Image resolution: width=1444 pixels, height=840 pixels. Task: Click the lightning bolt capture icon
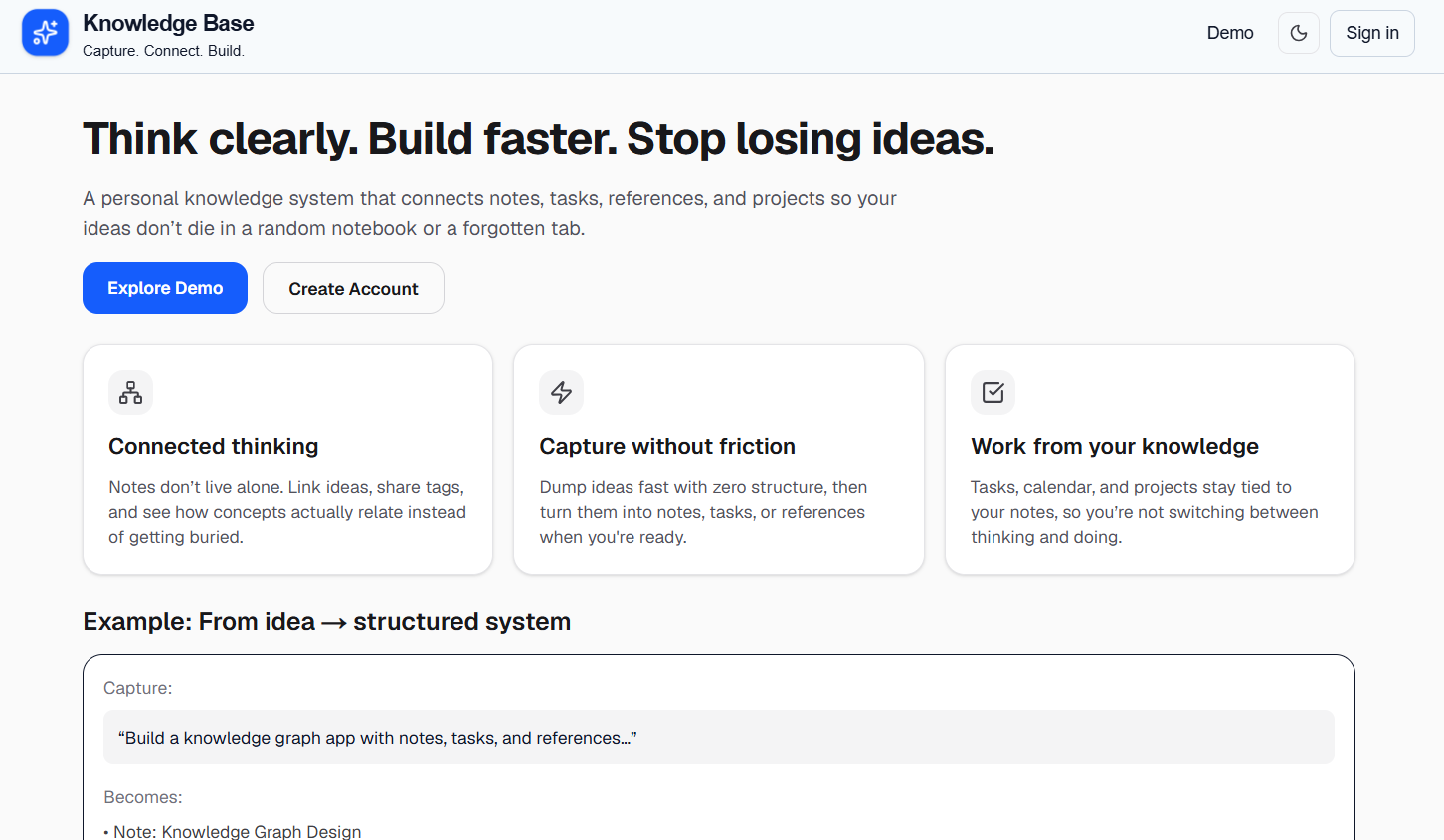click(x=562, y=392)
